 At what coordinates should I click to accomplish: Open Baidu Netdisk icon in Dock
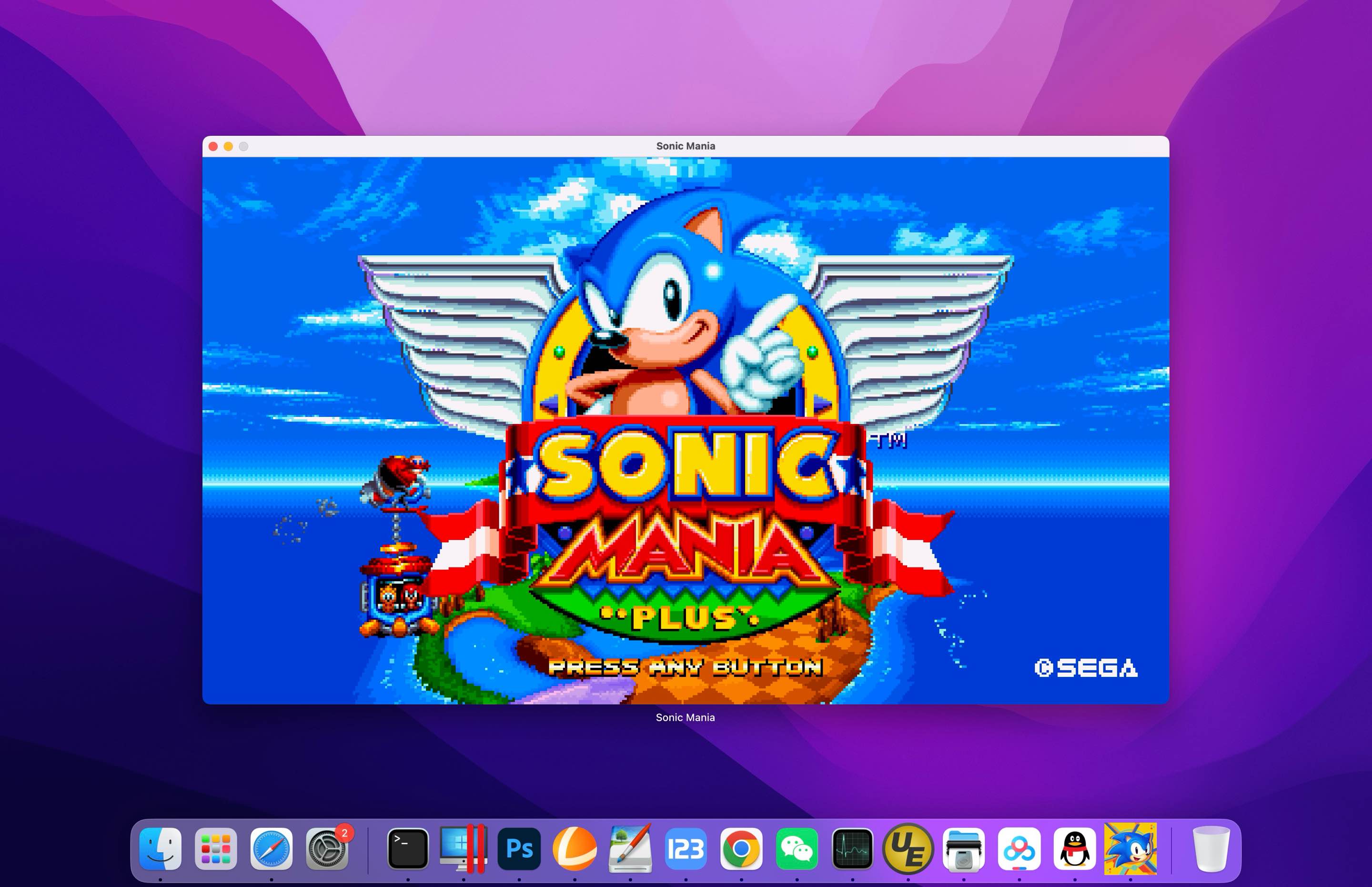pyautogui.click(x=1019, y=848)
